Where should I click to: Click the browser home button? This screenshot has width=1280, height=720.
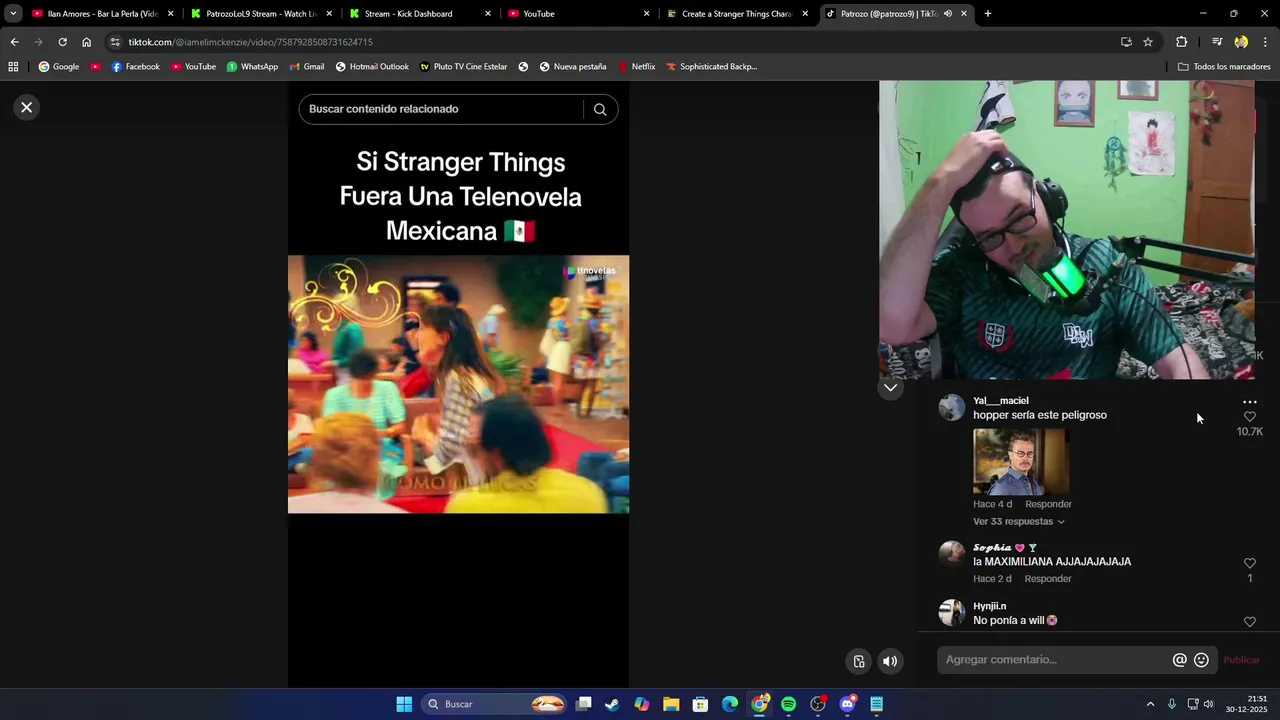[x=86, y=42]
